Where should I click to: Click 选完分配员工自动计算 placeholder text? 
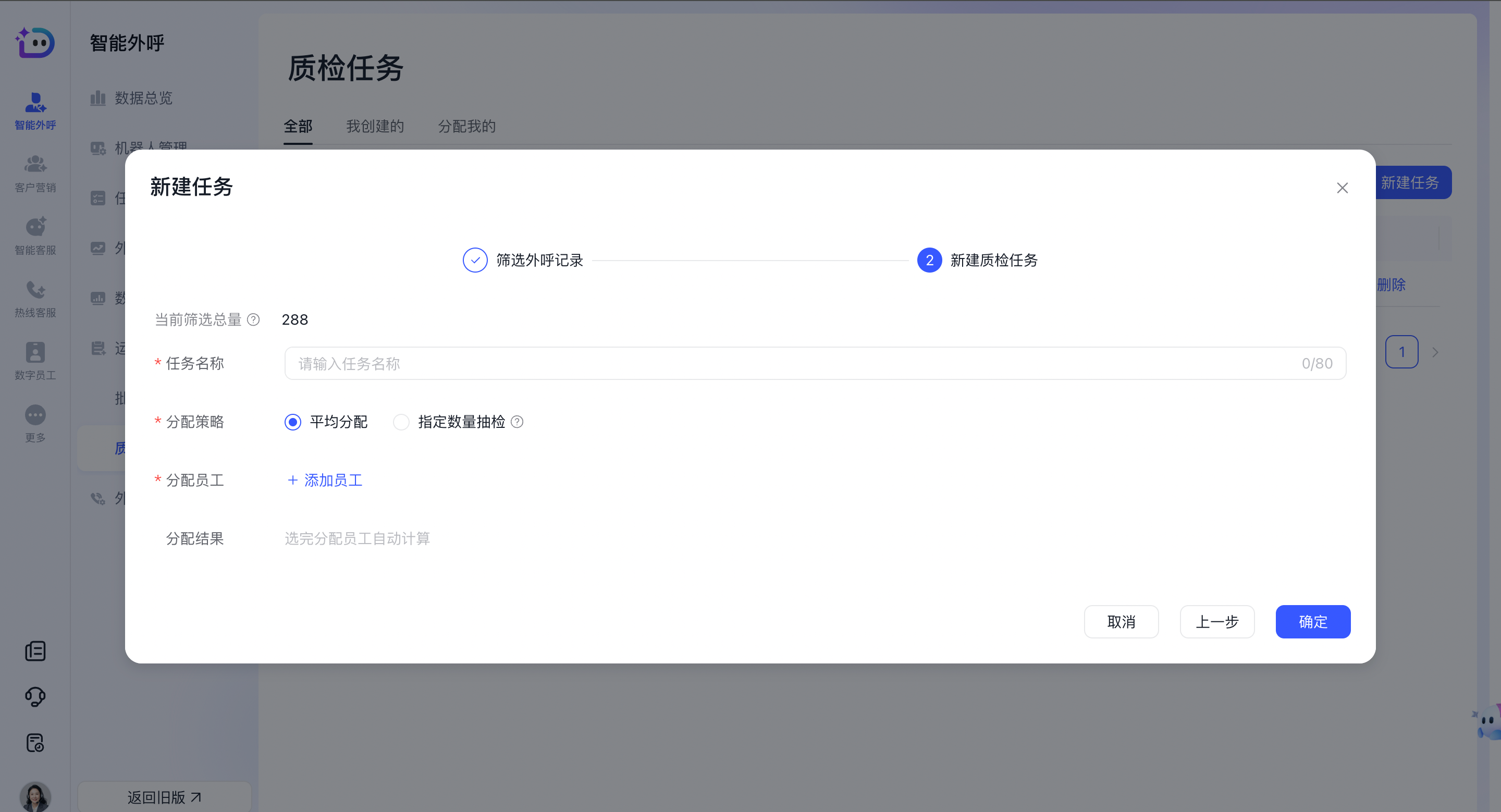pos(357,538)
